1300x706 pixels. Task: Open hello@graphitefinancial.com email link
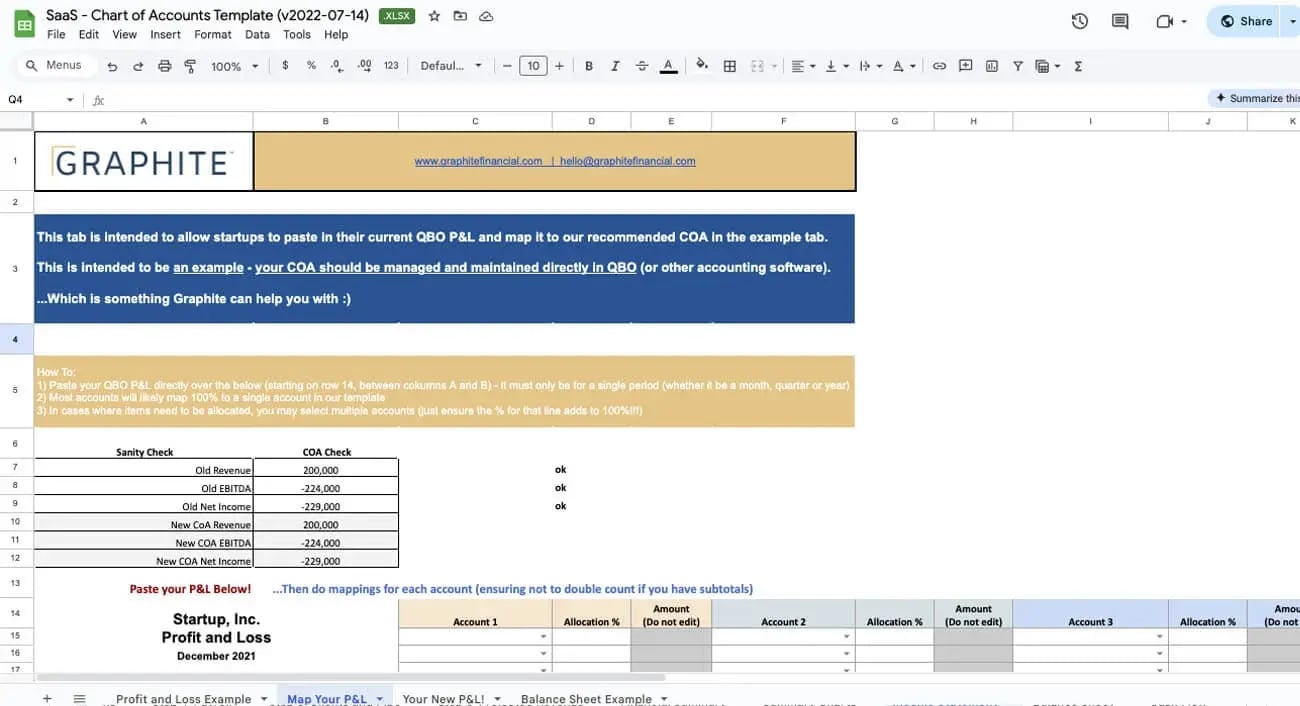coord(627,161)
